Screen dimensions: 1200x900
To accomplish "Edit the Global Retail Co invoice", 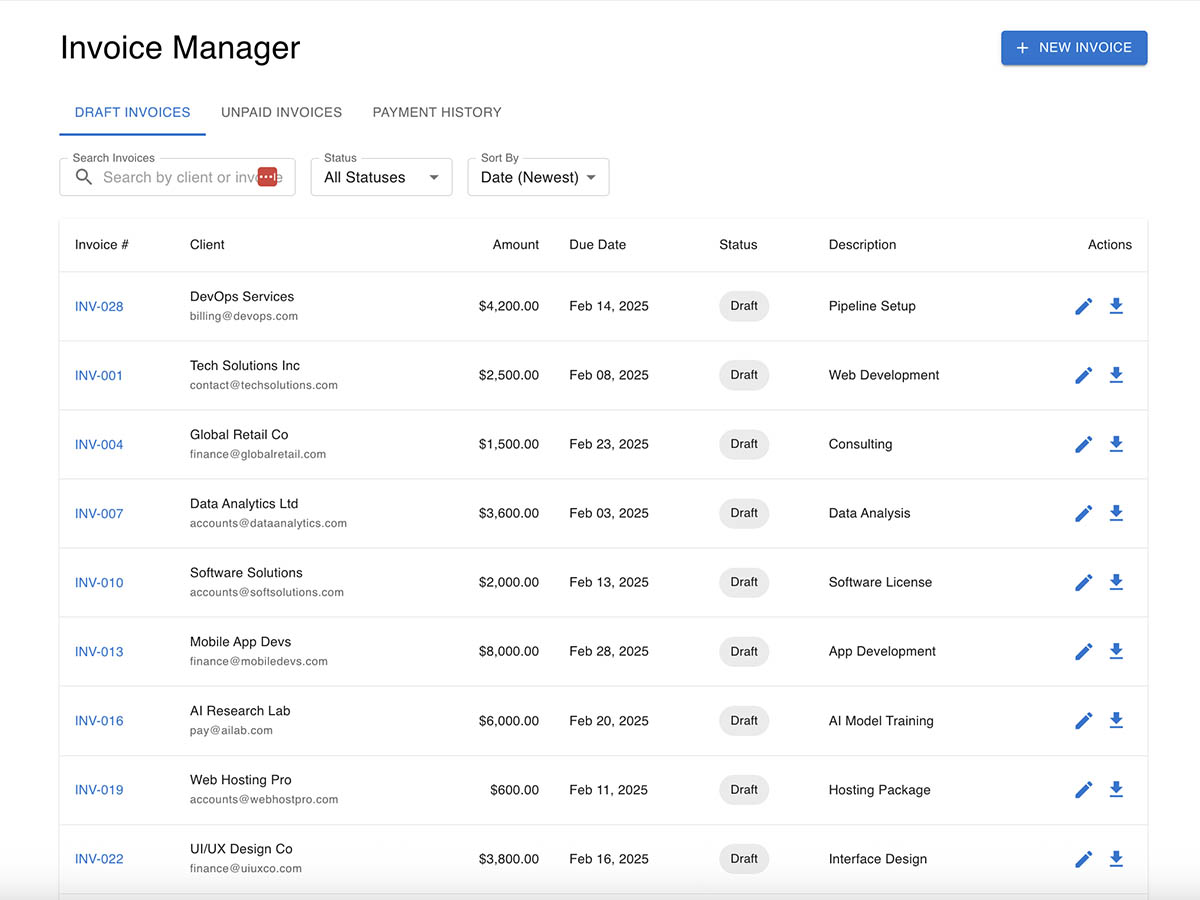I will pos(1083,444).
